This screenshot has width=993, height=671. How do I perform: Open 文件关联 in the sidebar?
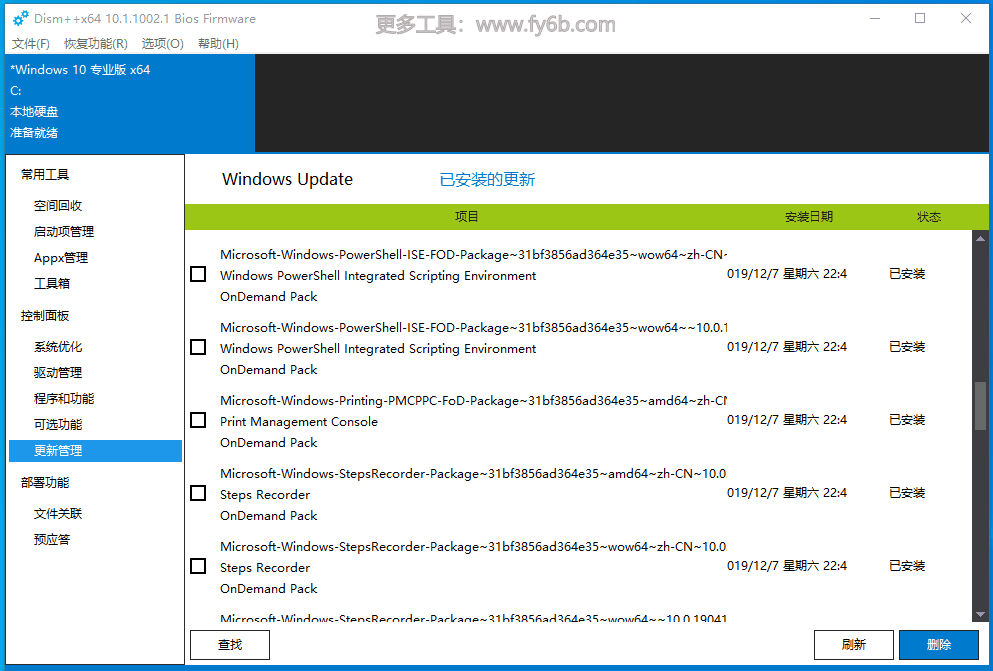(58, 513)
